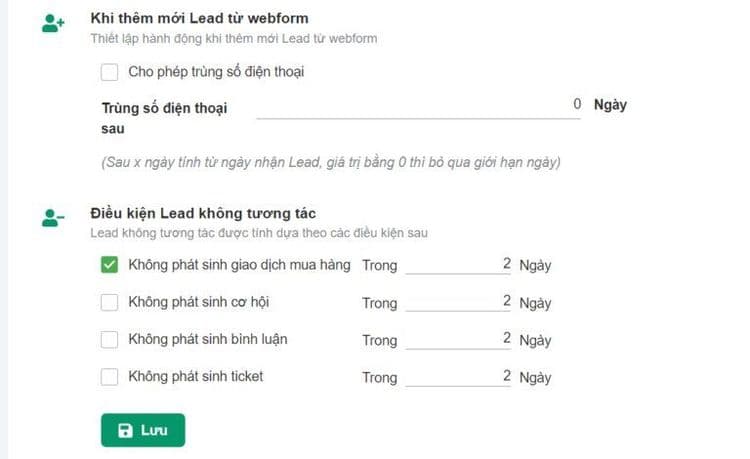The height and width of the screenshot is (459, 750).
Task: Focus the Trùng số điện thoại sau days field
Action: tap(418, 105)
